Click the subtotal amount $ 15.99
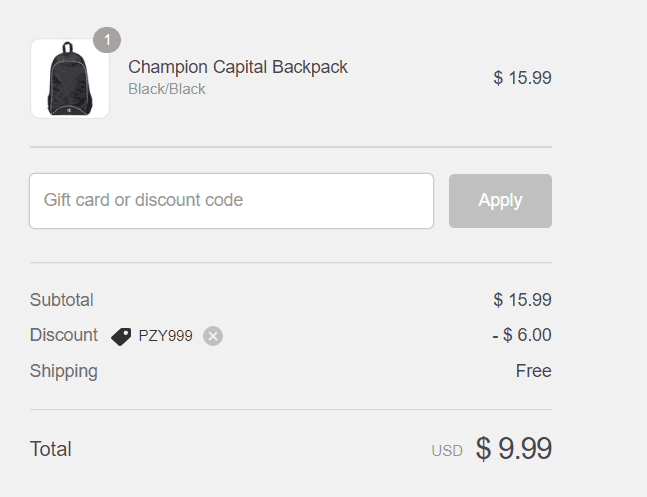 pyautogui.click(x=522, y=300)
